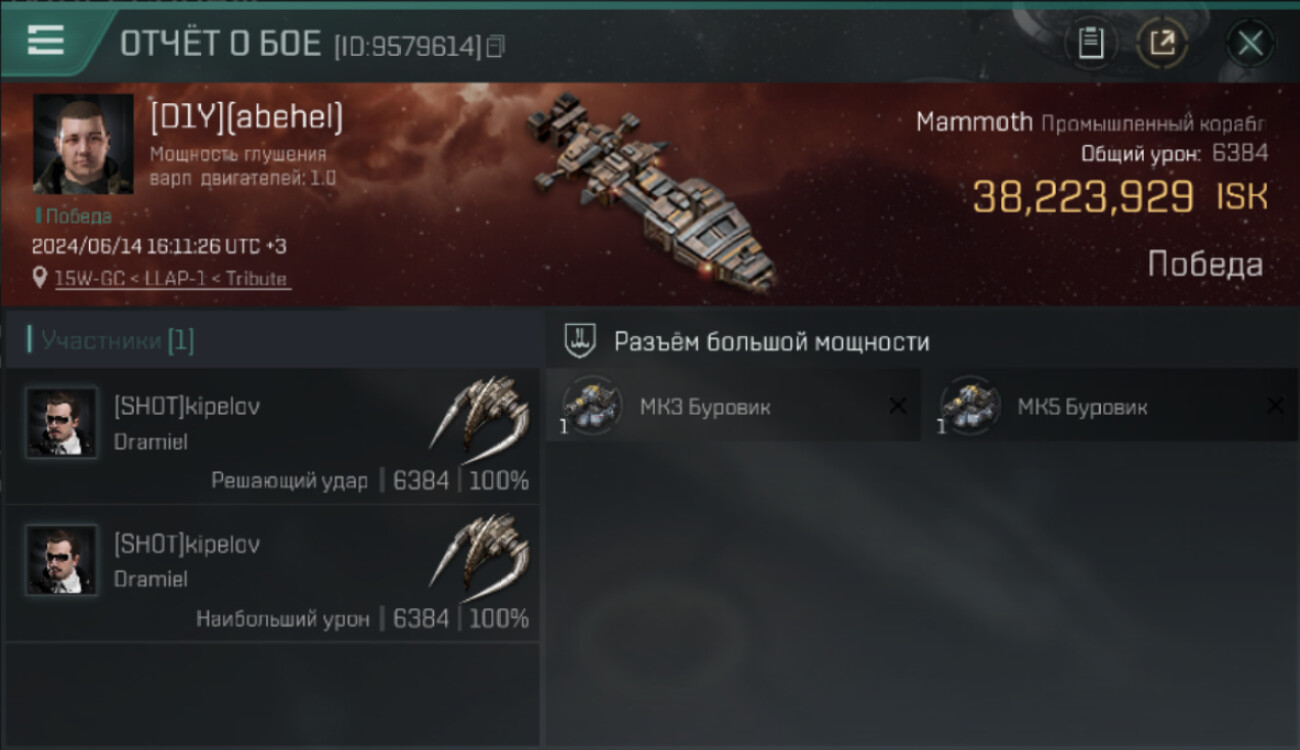This screenshot has height=750, width=1300.
Task: Click the X beside МК3 Буровик
Action: click(x=898, y=405)
